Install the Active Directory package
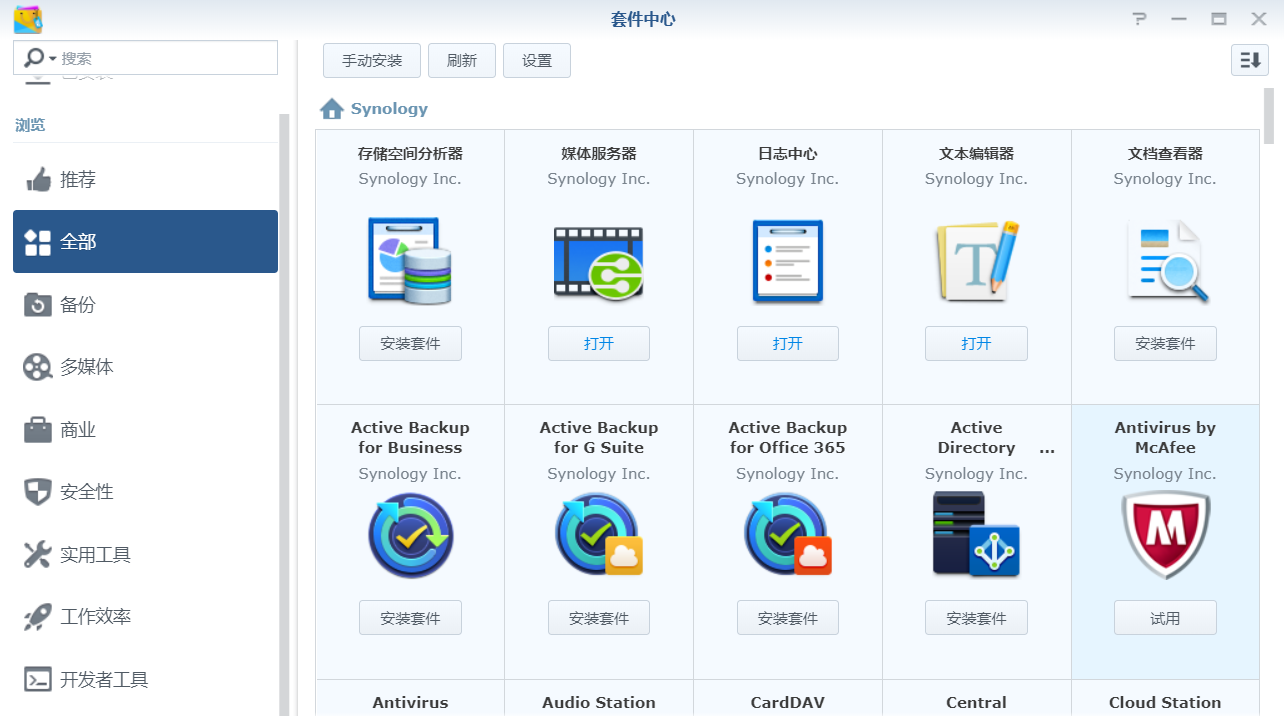1284x716 pixels. click(x=976, y=618)
